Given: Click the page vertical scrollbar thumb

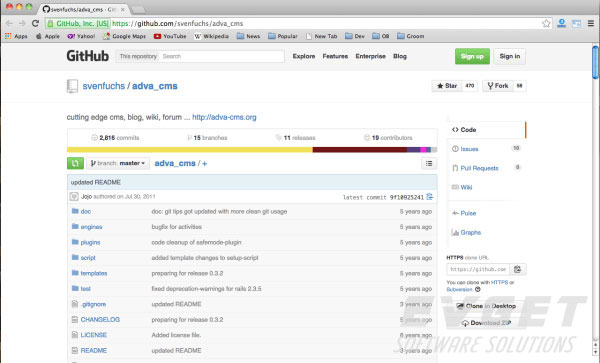Looking at the screenshot, I should 595,62.
